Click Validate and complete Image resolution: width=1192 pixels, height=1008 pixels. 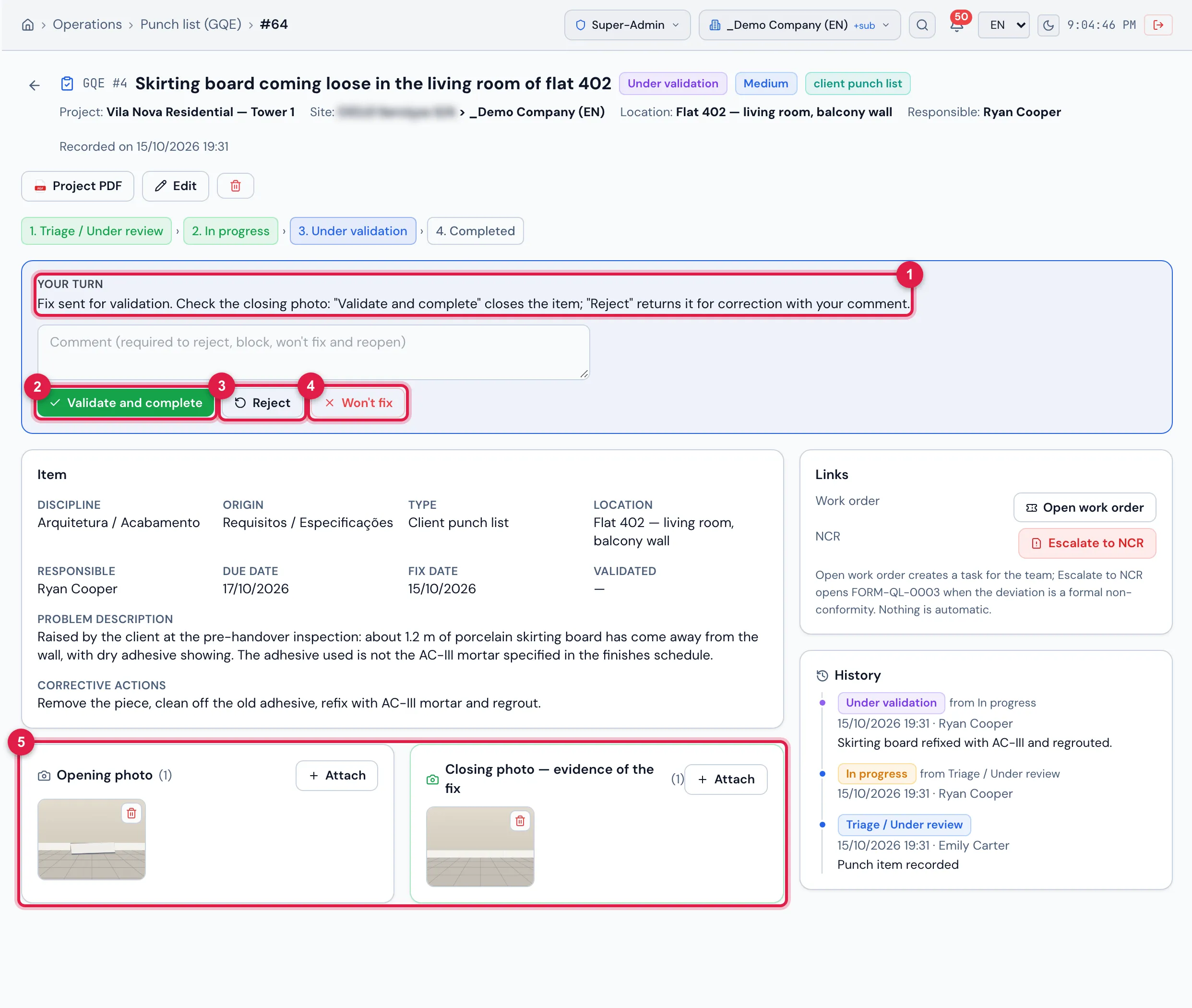pos(126,403)
